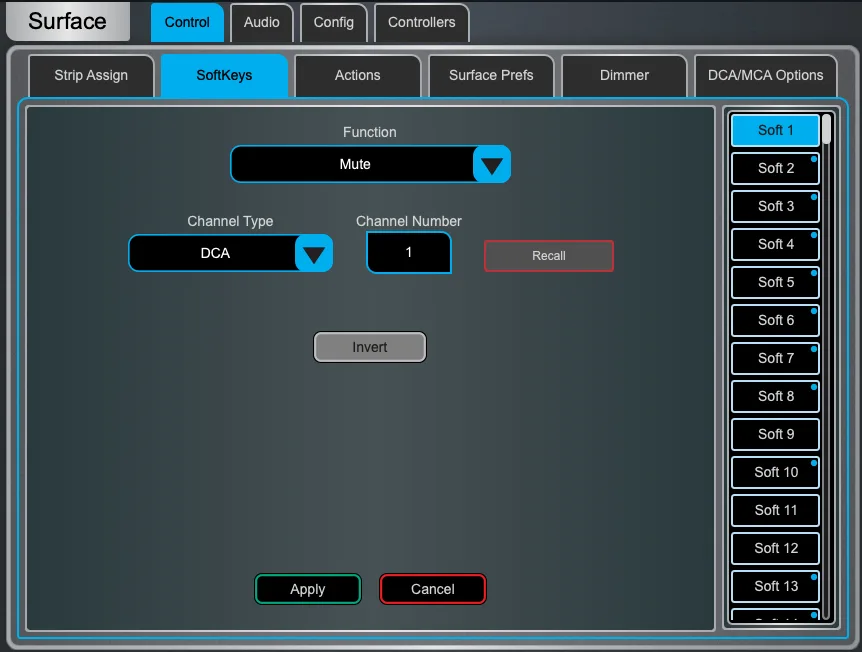Pick Soft 13 softkey
The image size is (862, 652).
(775, 586)
